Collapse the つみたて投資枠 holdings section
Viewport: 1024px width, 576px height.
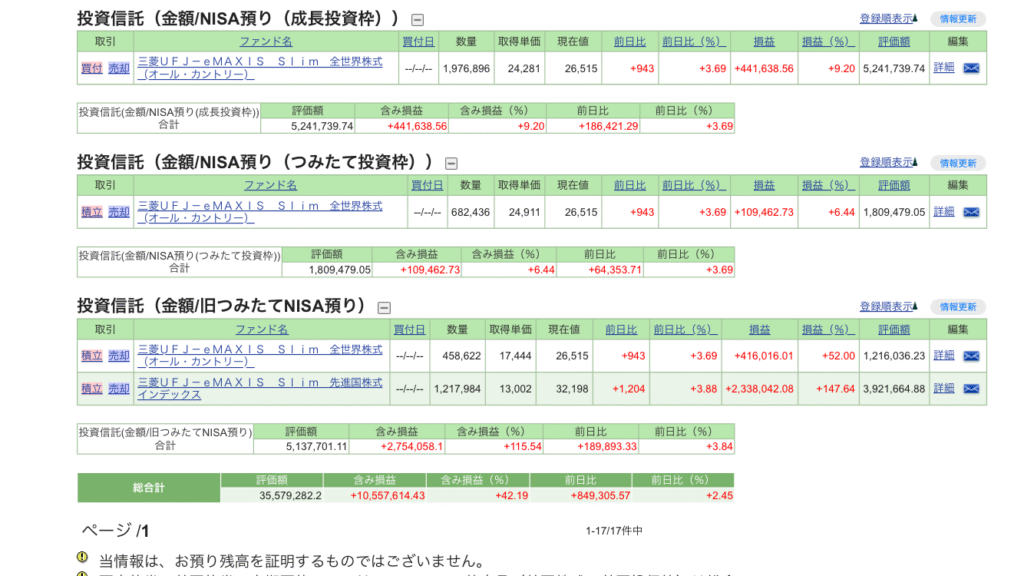point(451,163)
